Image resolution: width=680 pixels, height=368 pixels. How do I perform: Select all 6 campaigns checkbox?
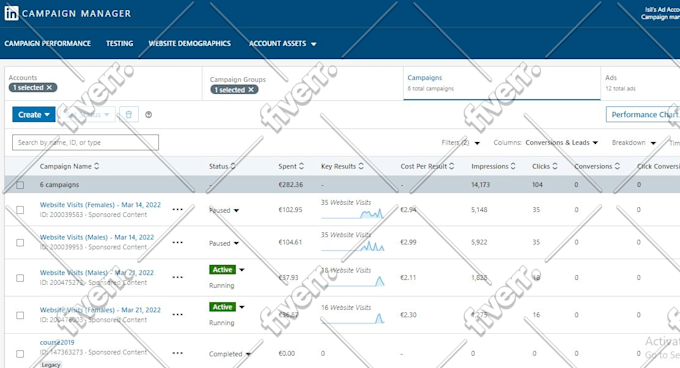pyautogui.click(x=20, y=185)
